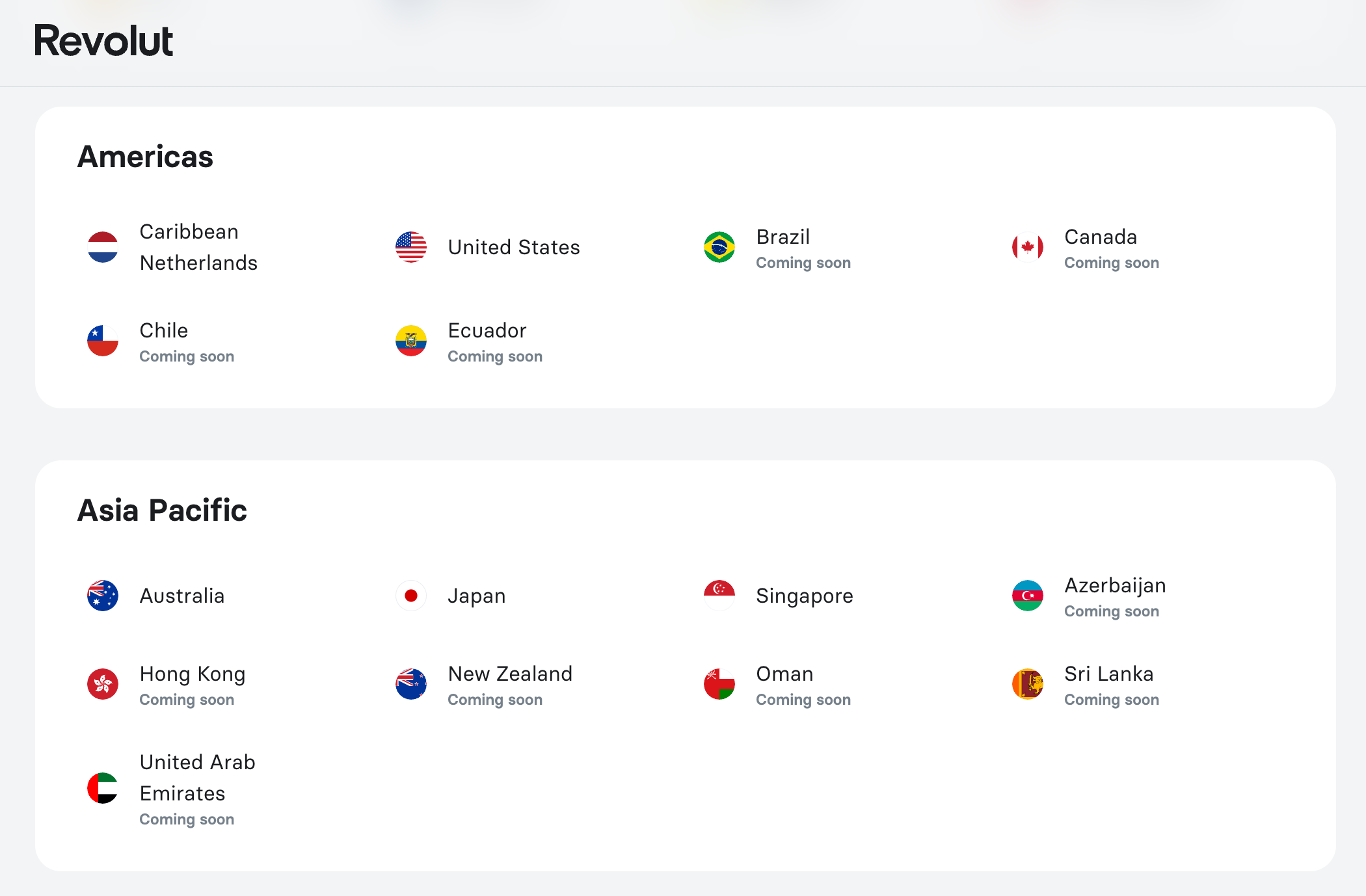Select United States as your country
The height and width of the screenshot is (896, 1366).
tap(513, 247)
